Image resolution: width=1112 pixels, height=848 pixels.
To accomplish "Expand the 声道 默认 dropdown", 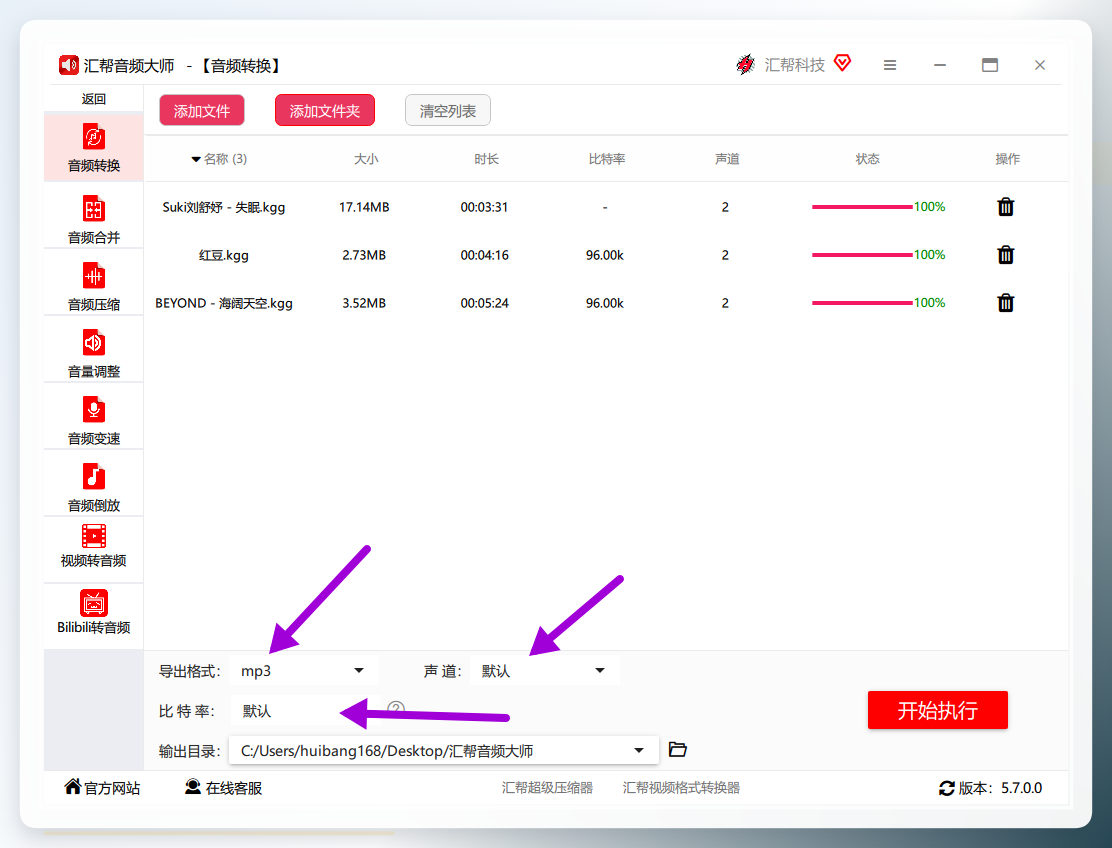I will point(544,671).
